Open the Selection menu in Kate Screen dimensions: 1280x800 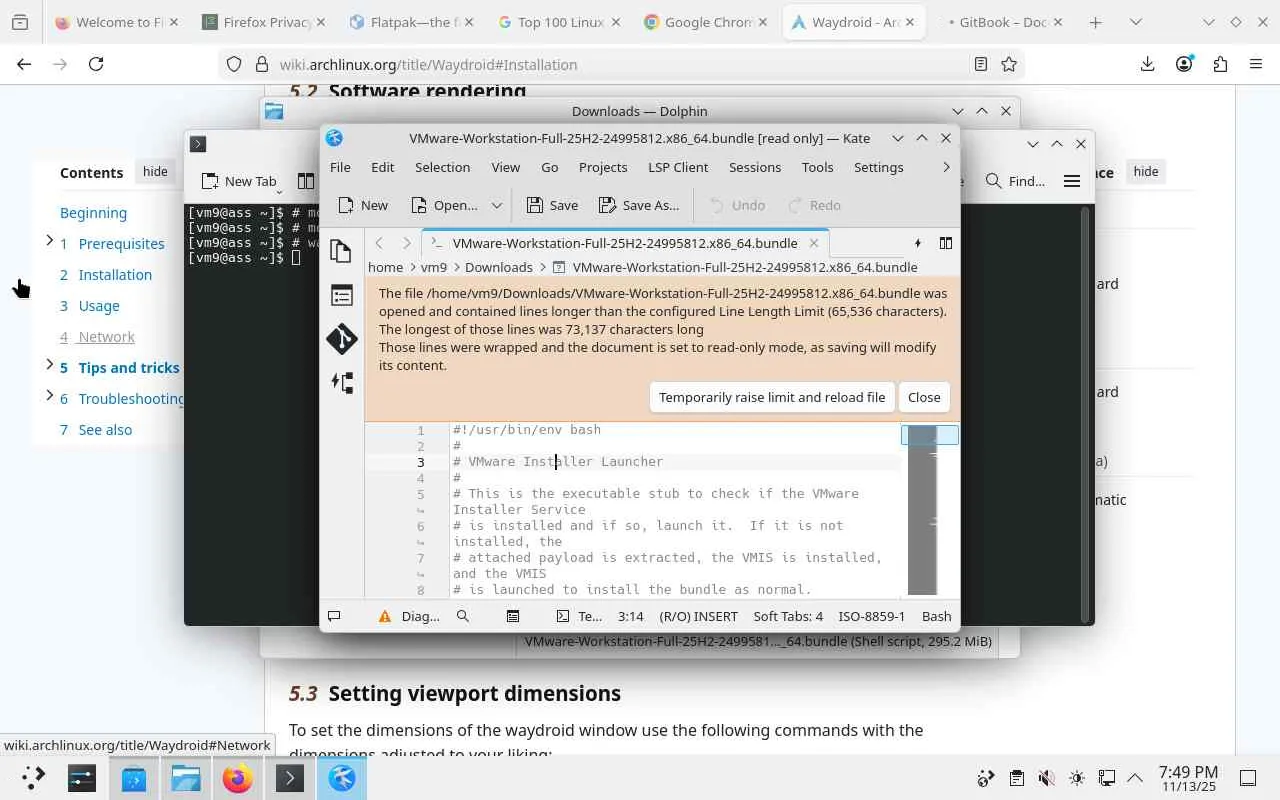[x=442, y=167]
